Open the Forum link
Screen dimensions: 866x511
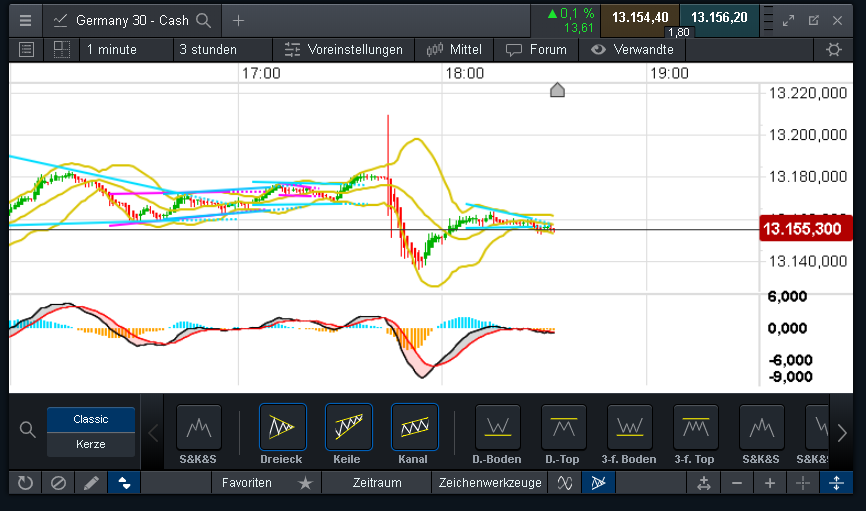click(537, 49)
